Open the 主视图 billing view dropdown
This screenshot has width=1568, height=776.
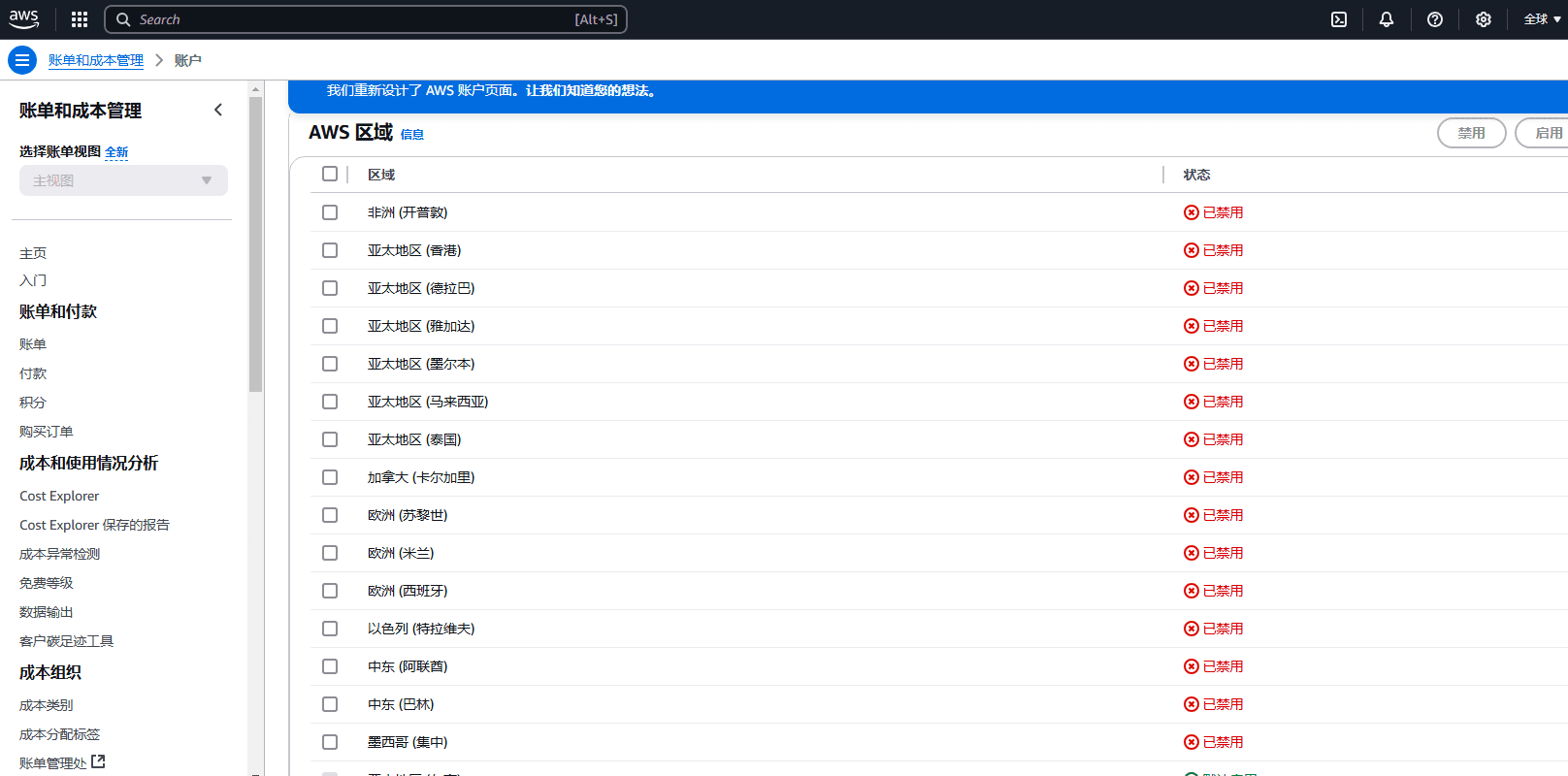(123, 180)
